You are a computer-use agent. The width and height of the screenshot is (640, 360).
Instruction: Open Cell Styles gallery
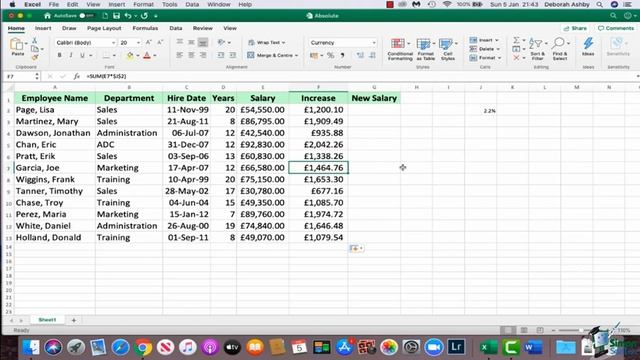(x=448, y=49)
